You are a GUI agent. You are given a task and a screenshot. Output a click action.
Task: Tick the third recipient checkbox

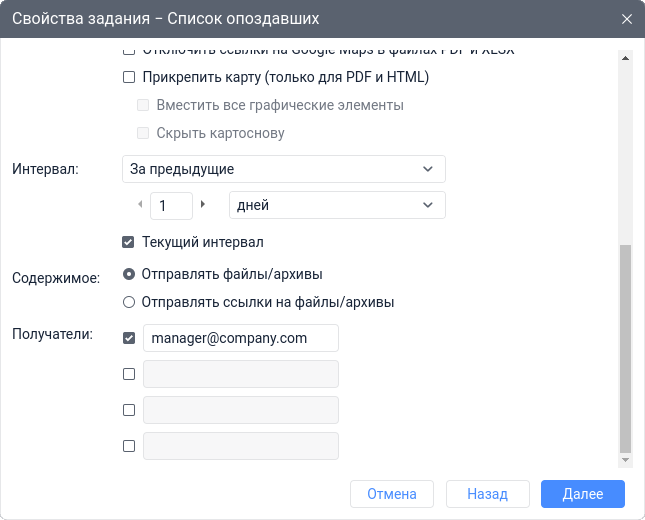pos(128,410)
